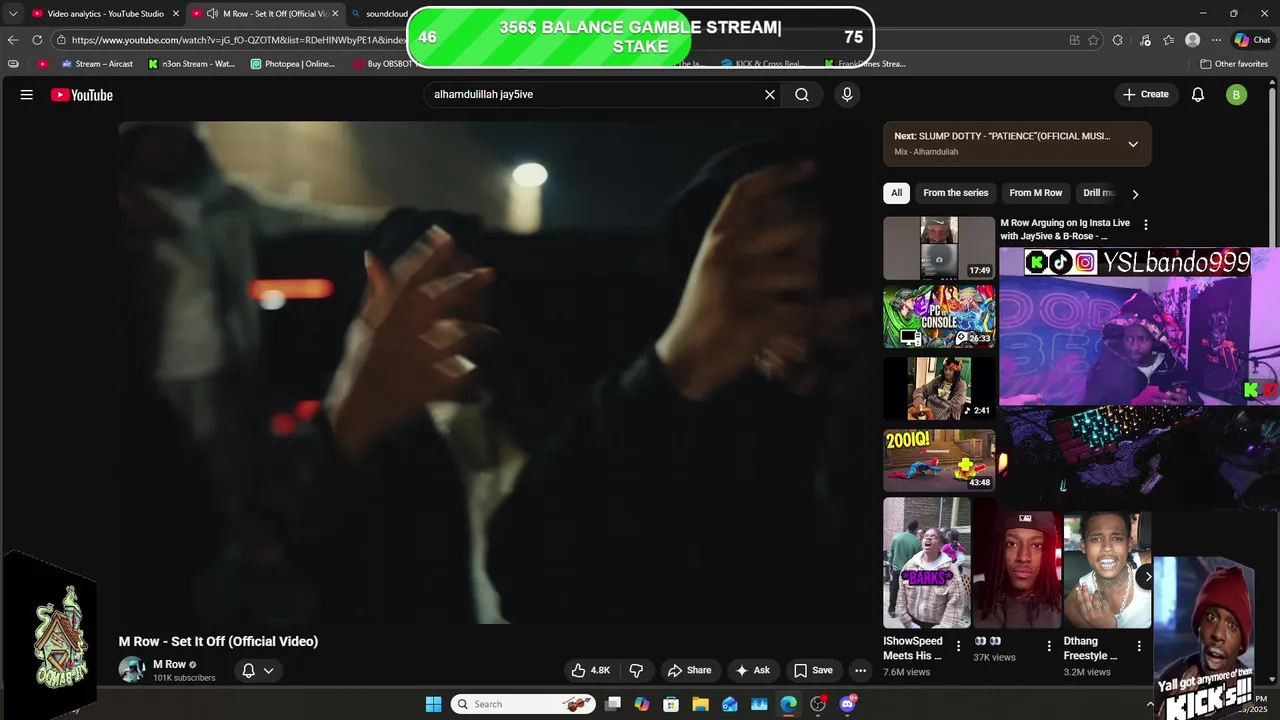Open the M Row channel avatar
Screen dimensions: 1280x720
pos(132,670)
